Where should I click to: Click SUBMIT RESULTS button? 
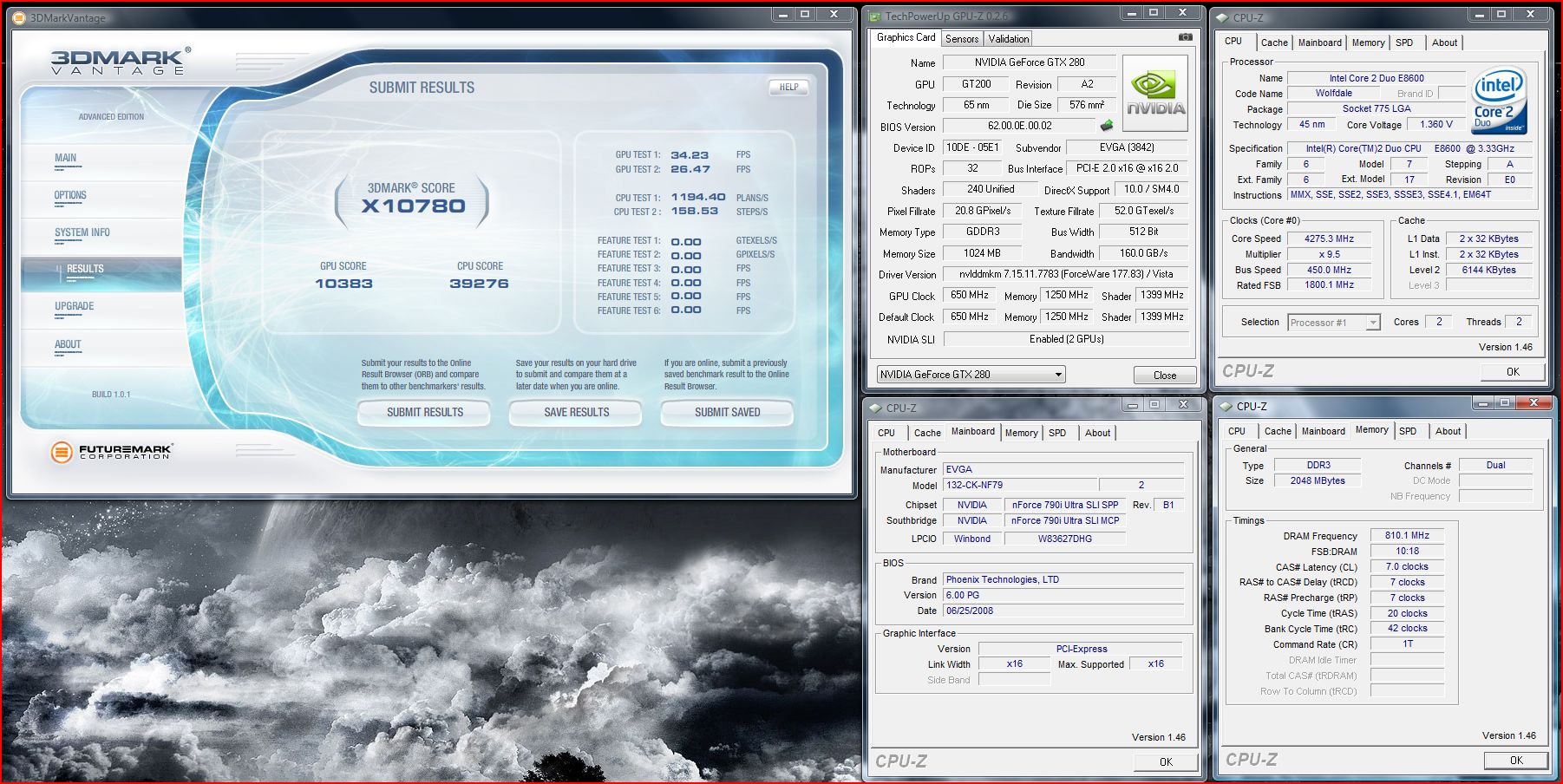425,413
